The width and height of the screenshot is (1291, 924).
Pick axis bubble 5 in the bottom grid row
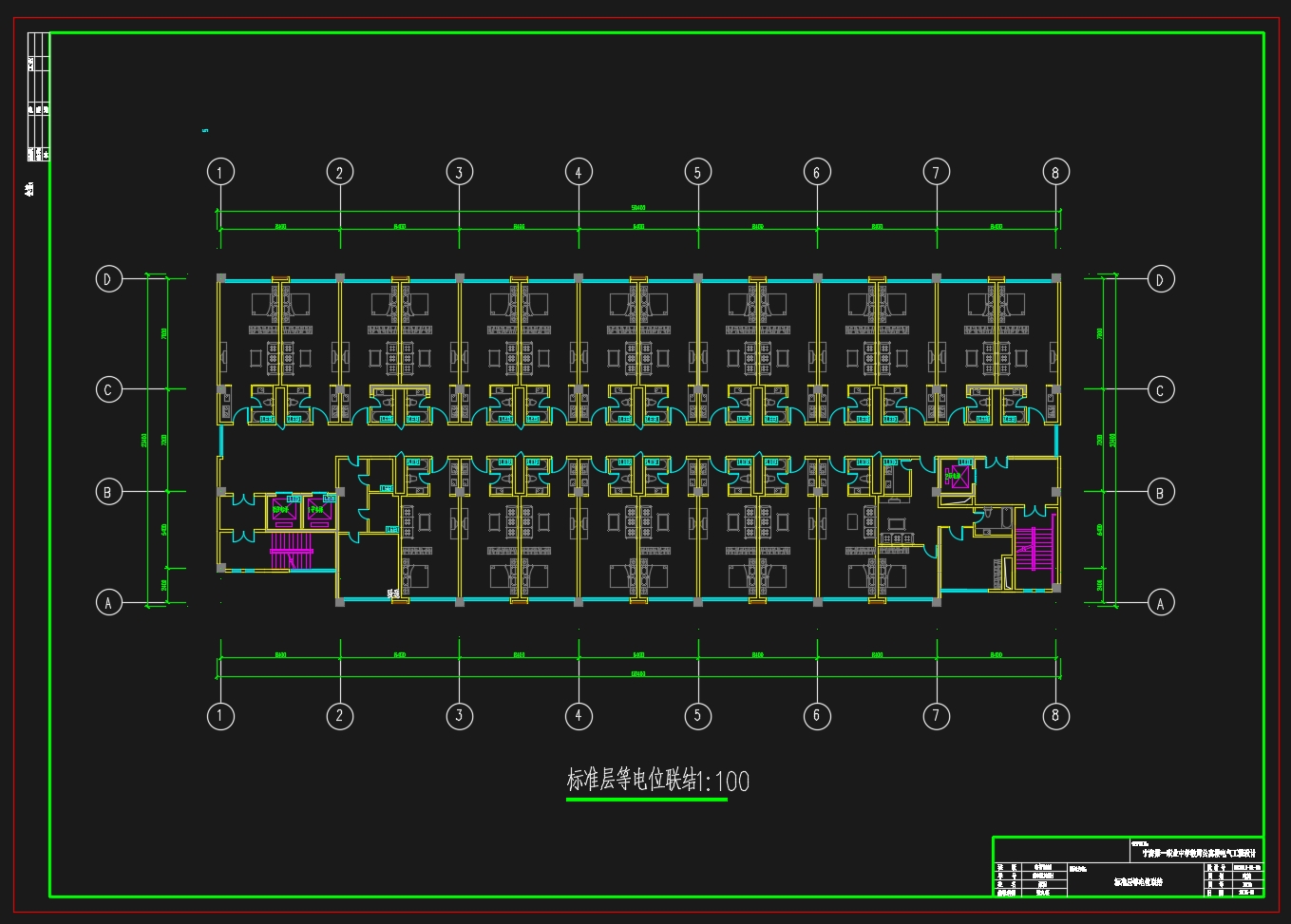pos(698,716)
